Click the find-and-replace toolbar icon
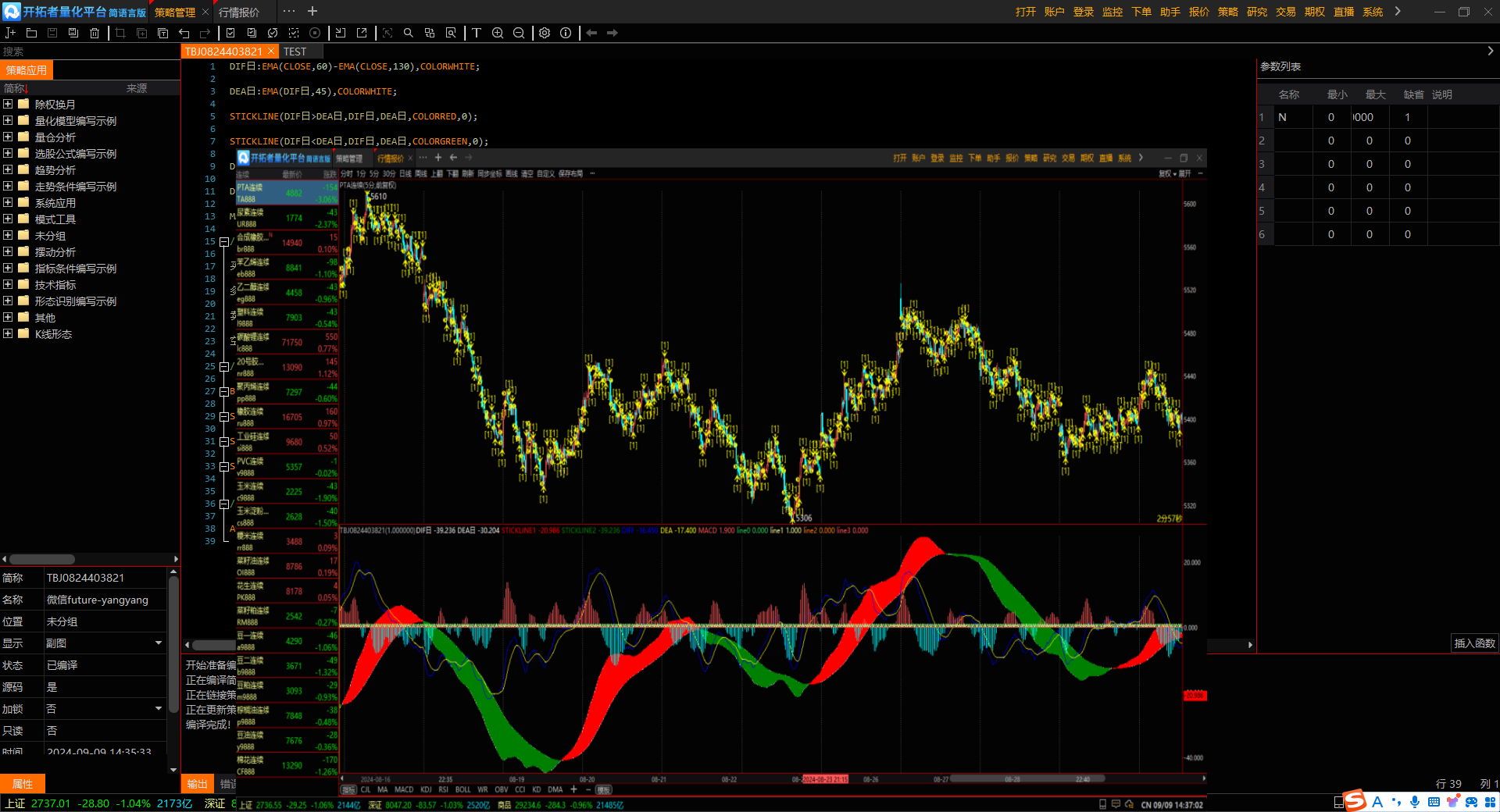This screenshot has height=812, width=1500. click(429, 33)
